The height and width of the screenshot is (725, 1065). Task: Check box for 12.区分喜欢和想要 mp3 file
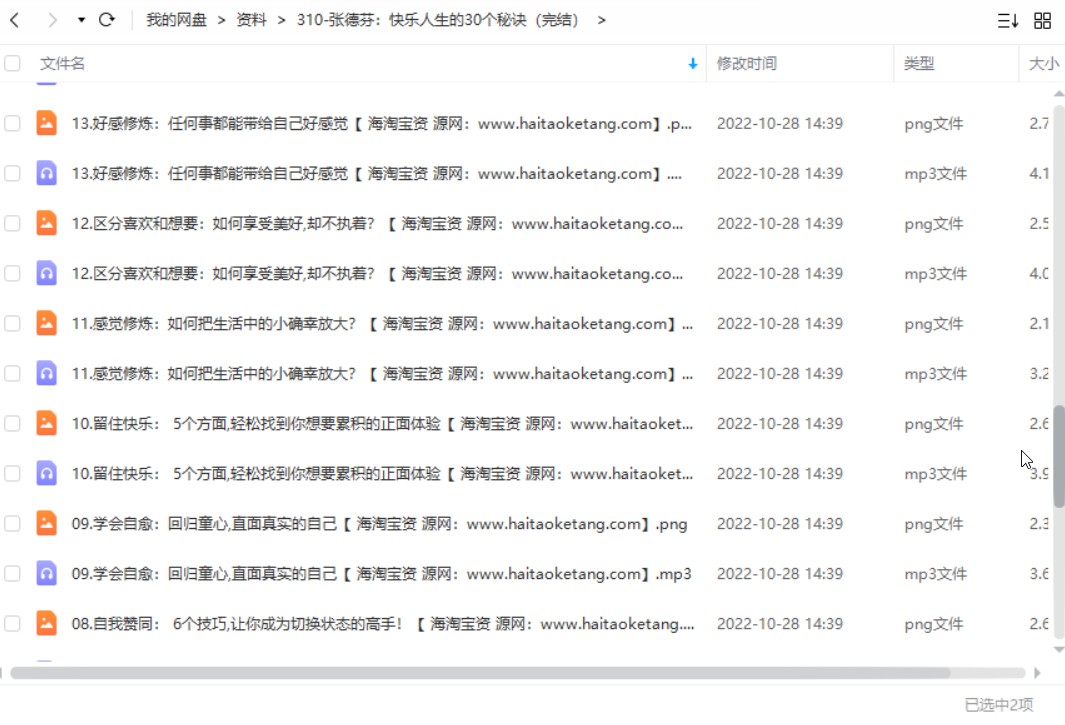(x=12, y=273)
